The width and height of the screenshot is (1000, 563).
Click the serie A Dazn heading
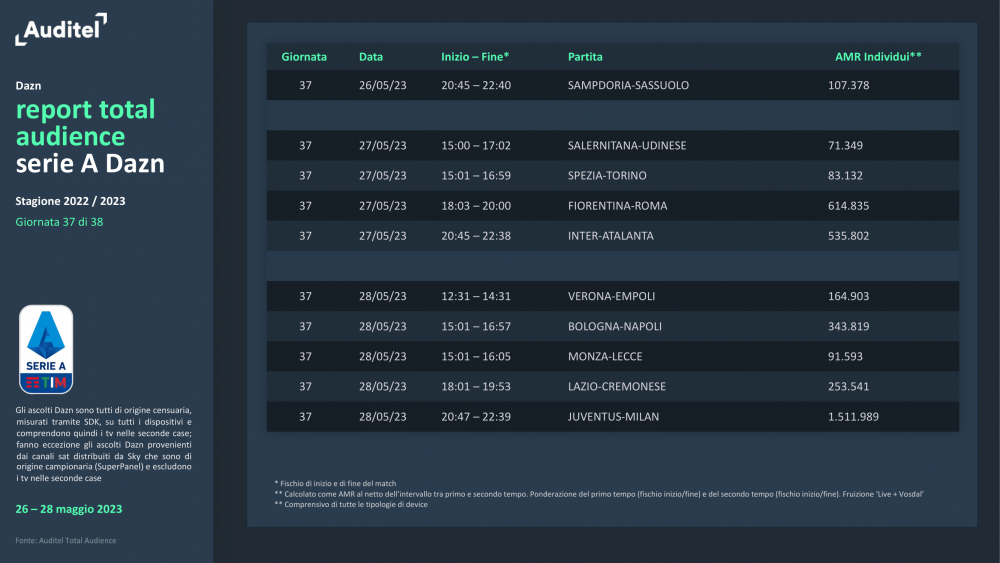click(90, 164)
